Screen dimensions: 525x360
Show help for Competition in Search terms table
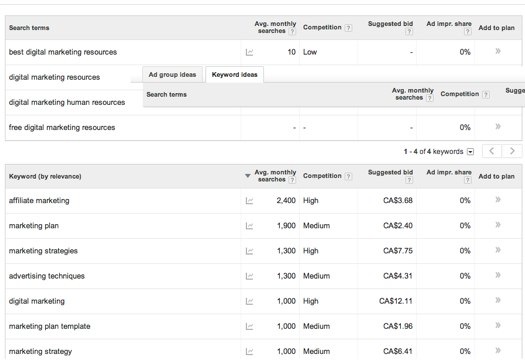[x=348, y=28]
